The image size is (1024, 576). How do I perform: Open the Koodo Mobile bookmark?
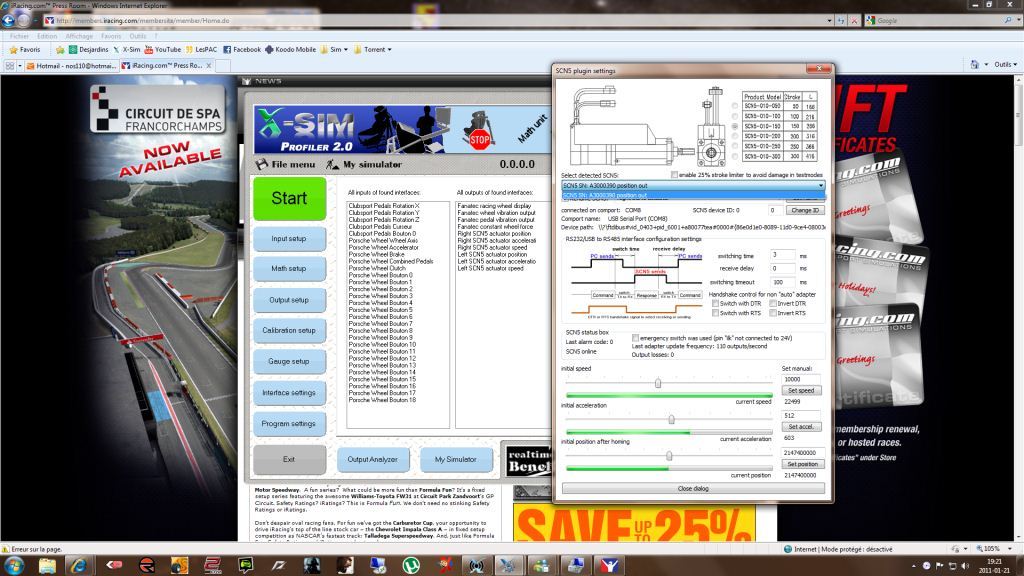[x=291, y=50]
